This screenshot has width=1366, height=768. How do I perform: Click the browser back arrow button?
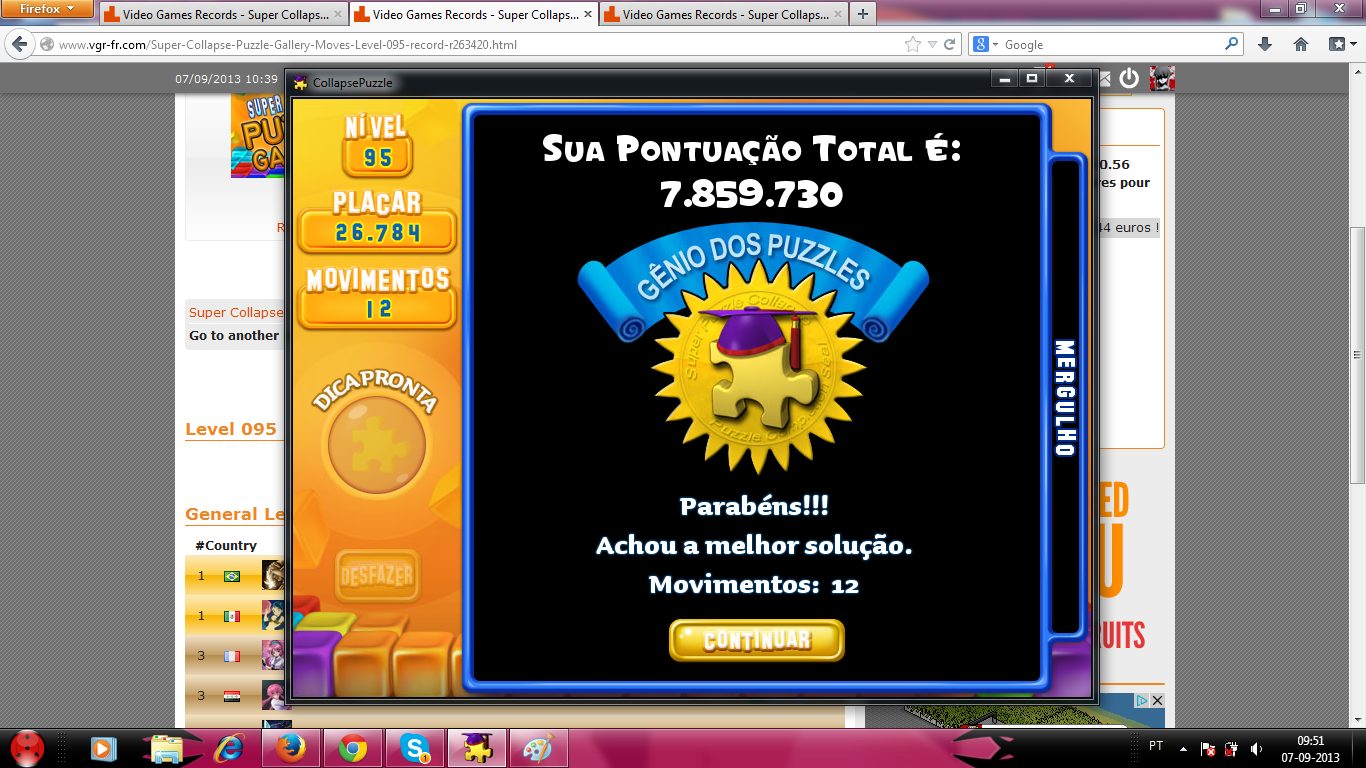click(19, 44)
